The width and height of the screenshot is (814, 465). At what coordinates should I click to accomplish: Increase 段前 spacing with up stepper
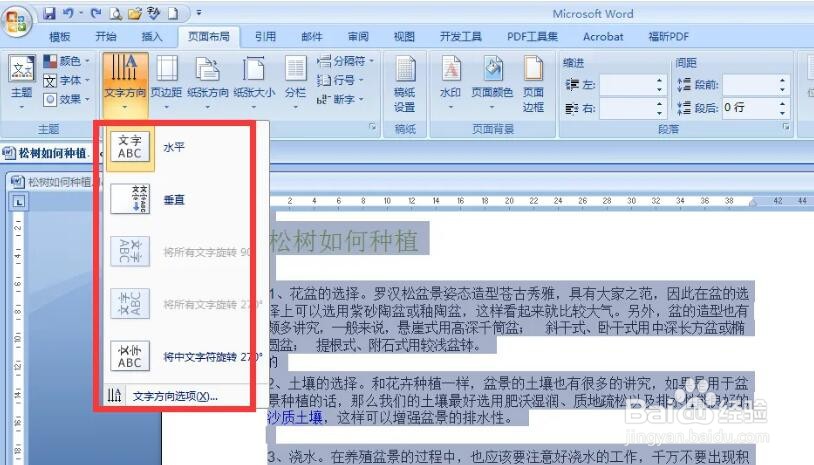coord(783,80)
